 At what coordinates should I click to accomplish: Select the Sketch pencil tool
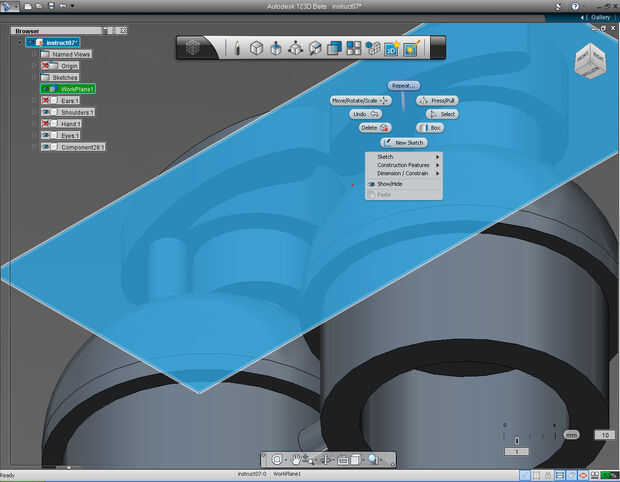[x=237, y=49]
